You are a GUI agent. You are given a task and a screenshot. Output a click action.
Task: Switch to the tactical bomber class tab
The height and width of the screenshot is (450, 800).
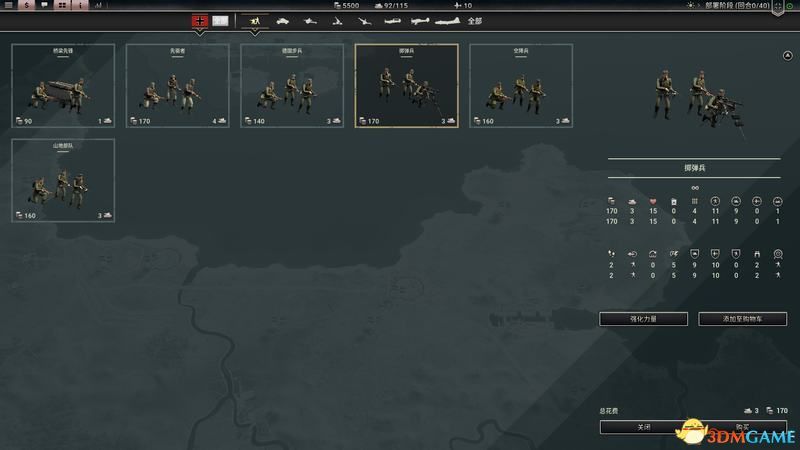[x=420, y=21]
